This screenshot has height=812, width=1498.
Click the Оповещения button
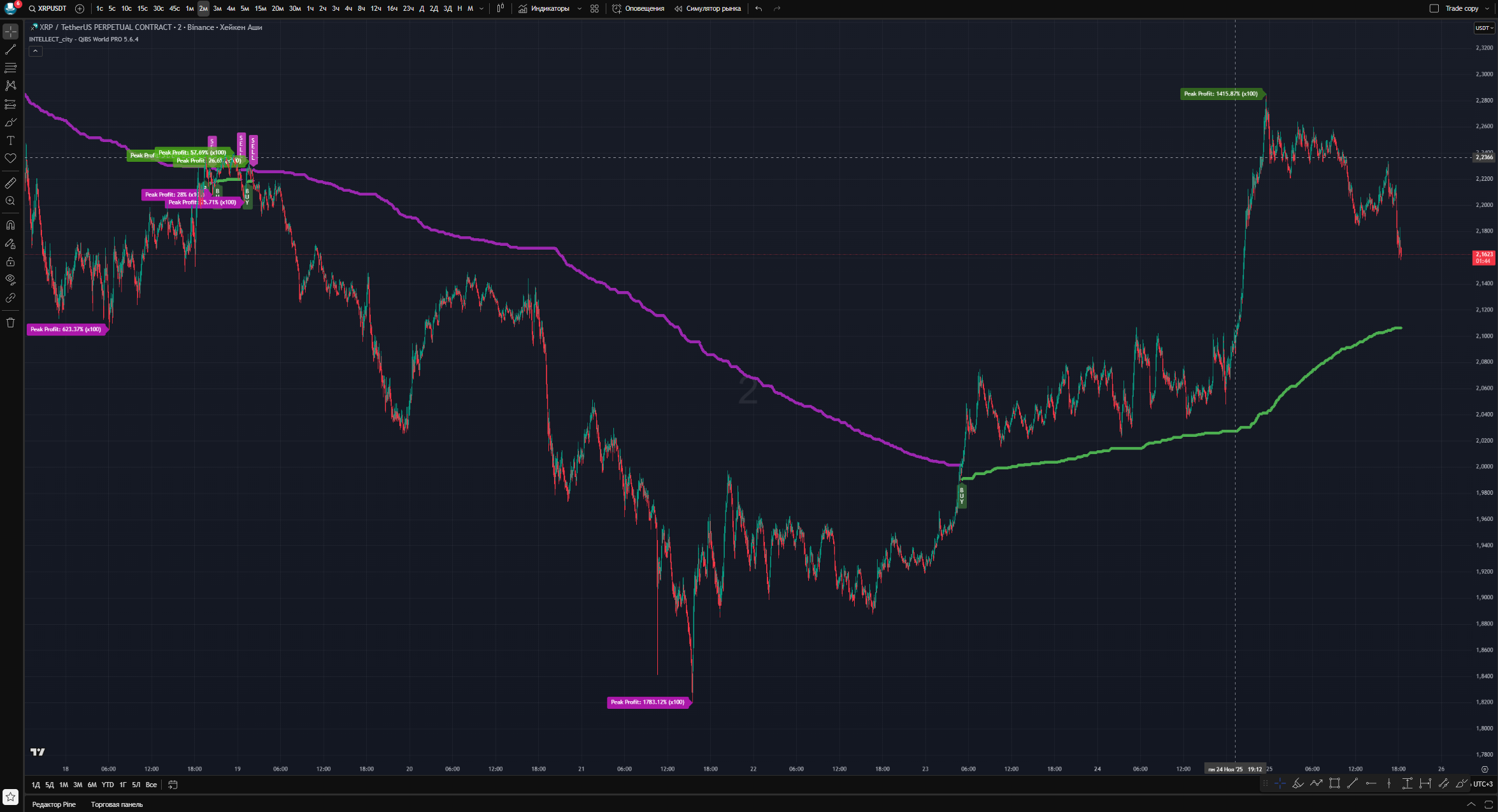tap(638, 8)
